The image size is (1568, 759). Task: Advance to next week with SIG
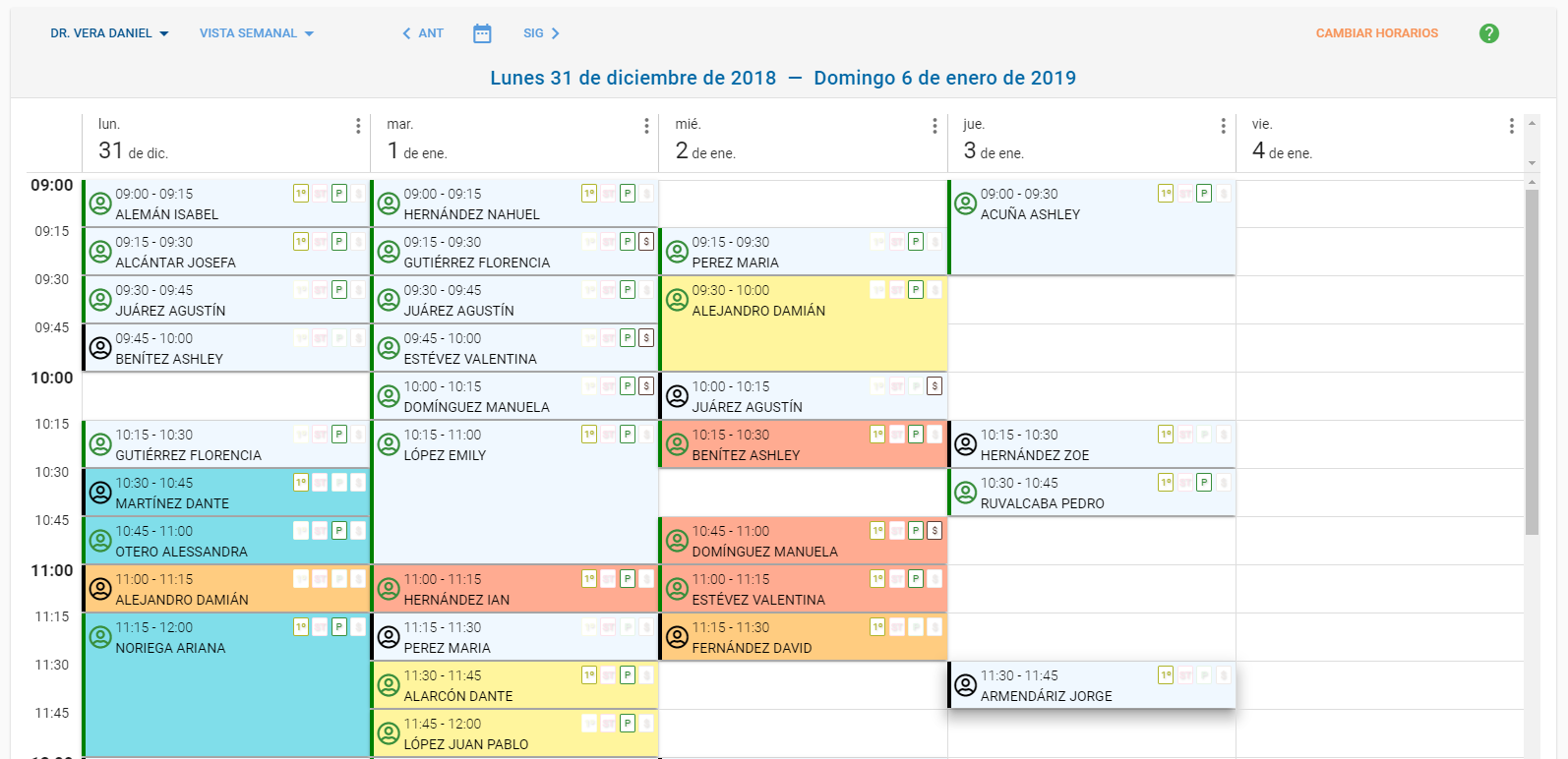coord(541,33)
